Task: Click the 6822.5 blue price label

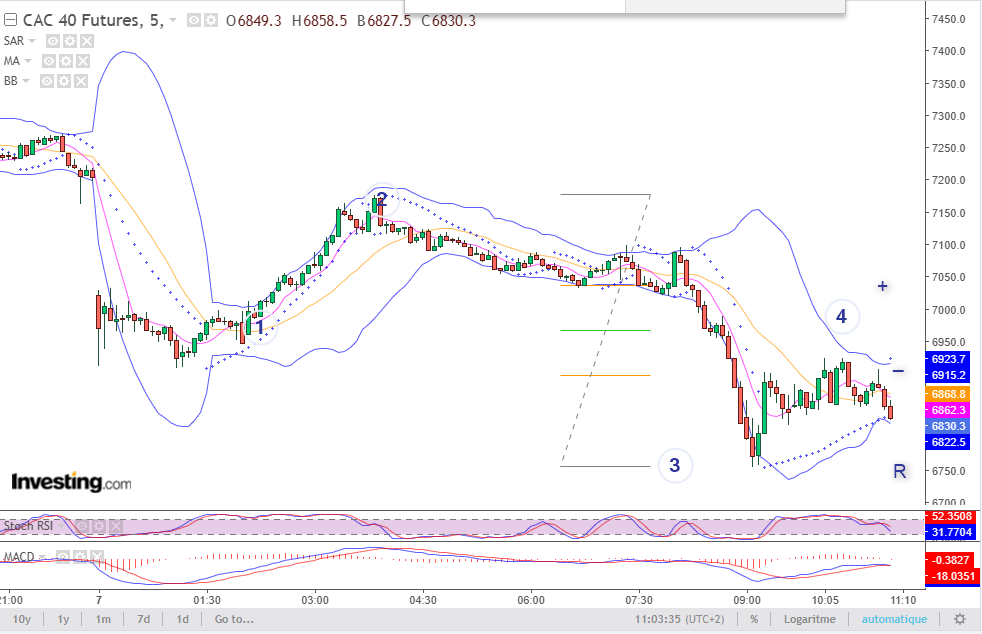Action: point(948,442)
